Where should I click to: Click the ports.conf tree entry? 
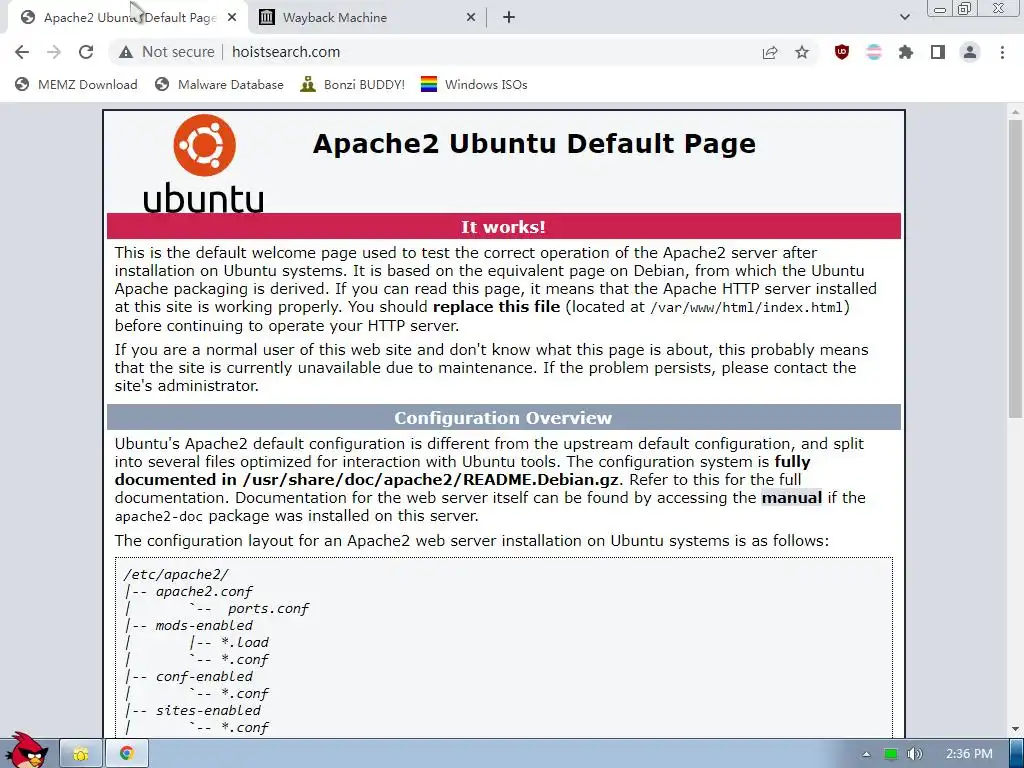(x=268, y=609)
